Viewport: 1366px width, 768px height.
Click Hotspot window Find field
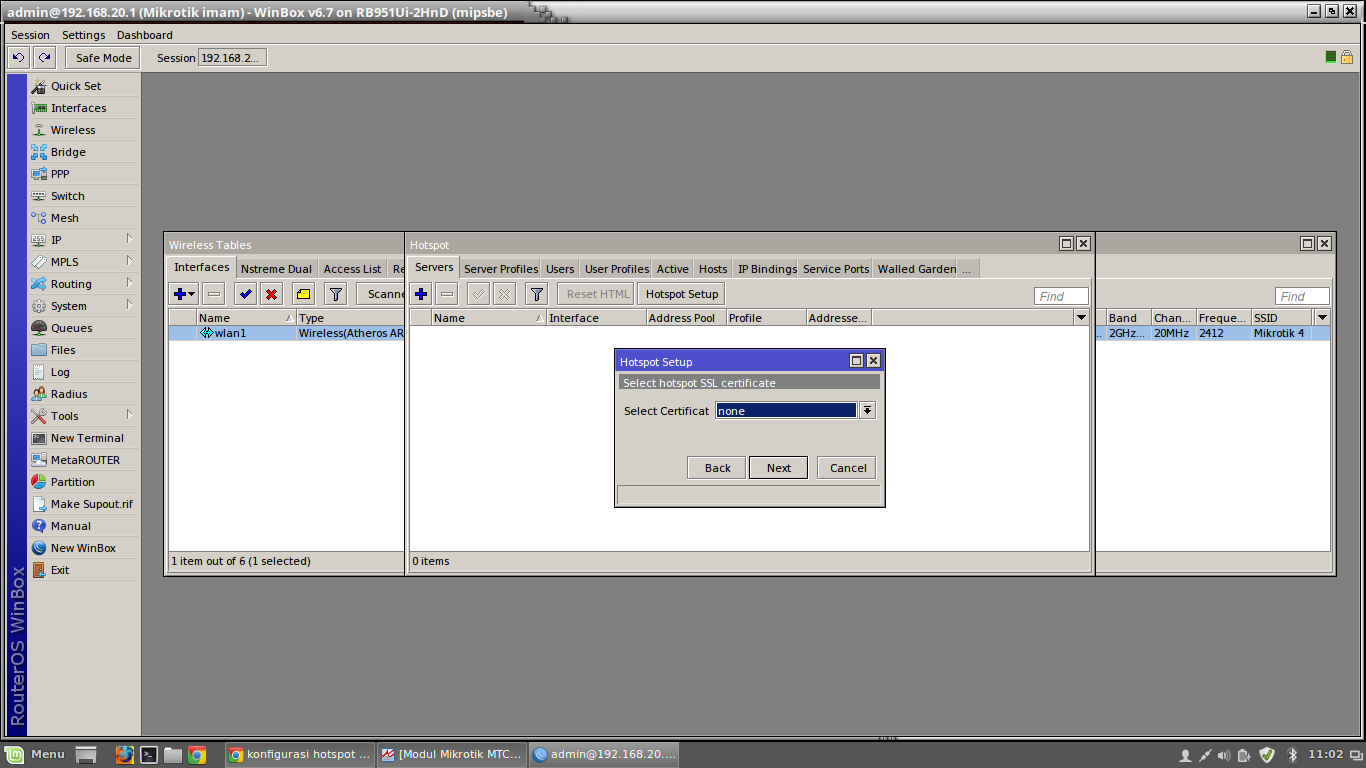point(1061,296)
